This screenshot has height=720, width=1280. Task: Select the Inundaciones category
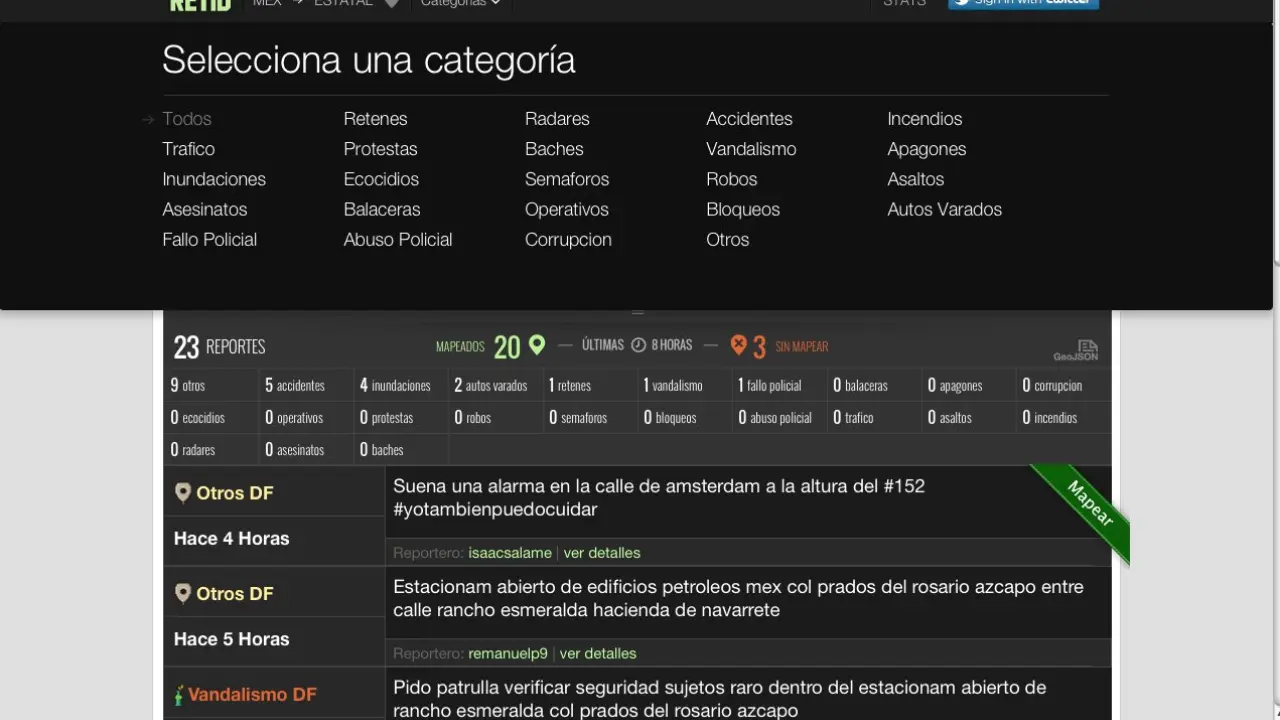214,179
